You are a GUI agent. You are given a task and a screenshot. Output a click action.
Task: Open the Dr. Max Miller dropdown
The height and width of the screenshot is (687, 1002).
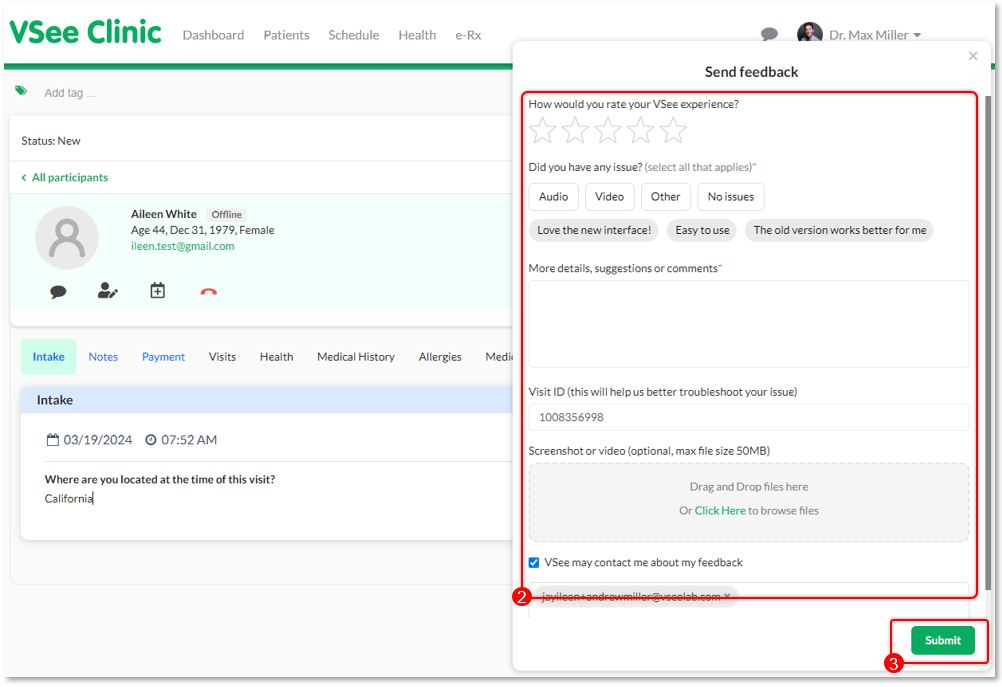pyautogui.click(x=875, y=35)
